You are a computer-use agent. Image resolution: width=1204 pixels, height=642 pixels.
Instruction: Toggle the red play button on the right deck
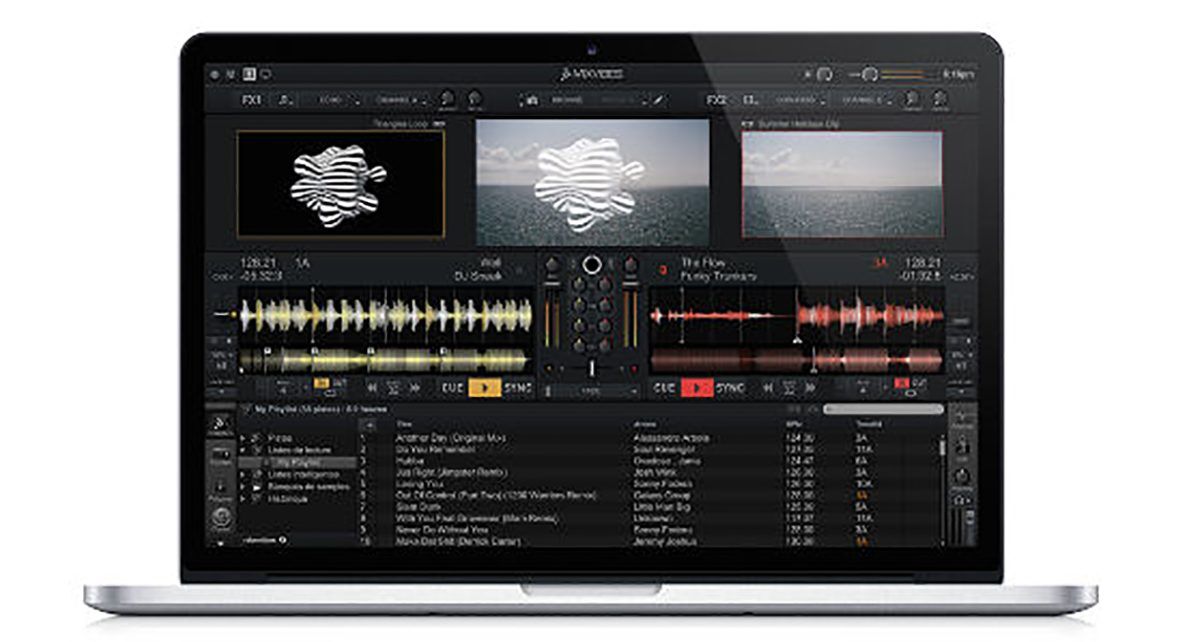[697, 388]
